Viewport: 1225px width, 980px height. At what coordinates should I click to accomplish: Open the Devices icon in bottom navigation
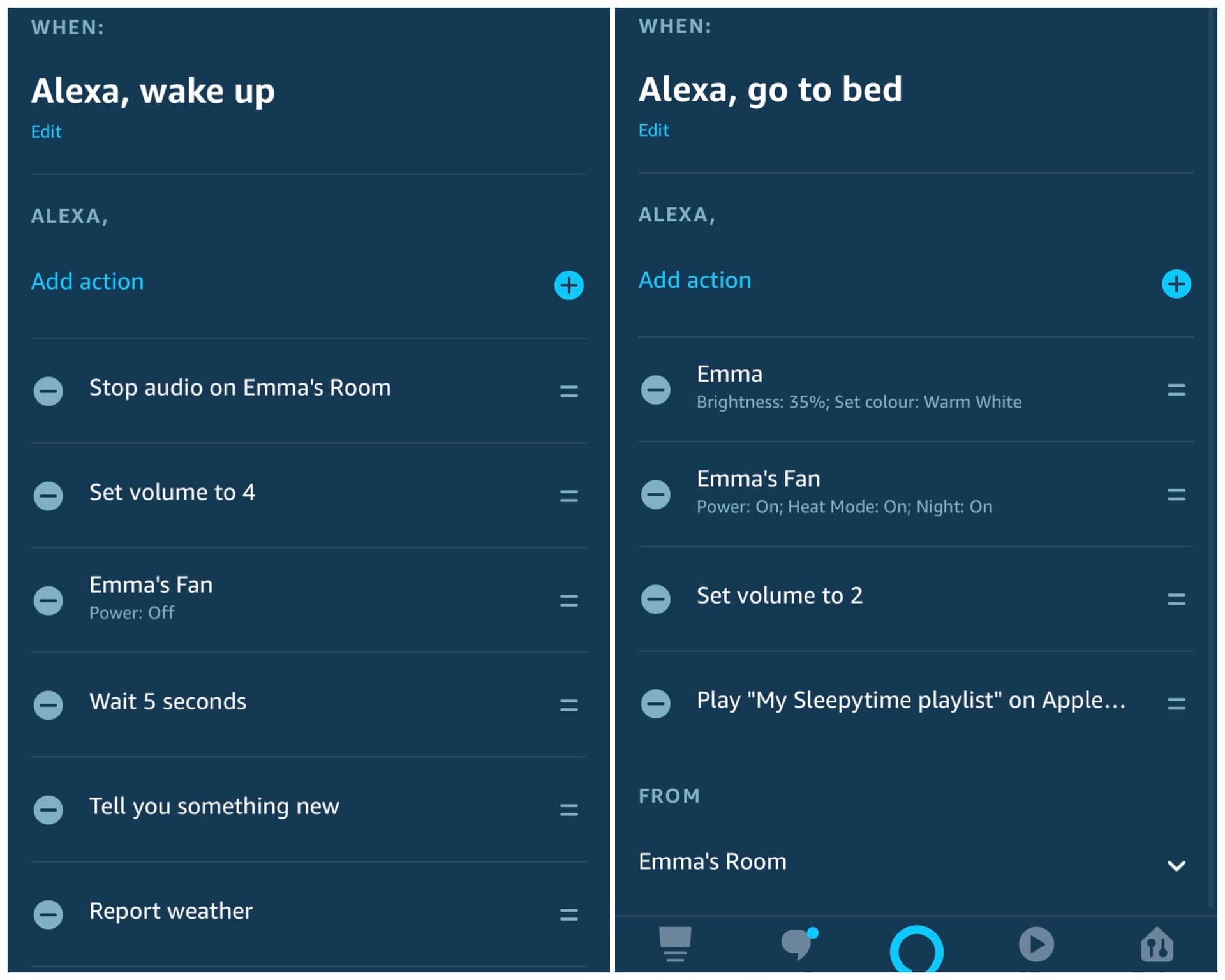tap(674, 946)
